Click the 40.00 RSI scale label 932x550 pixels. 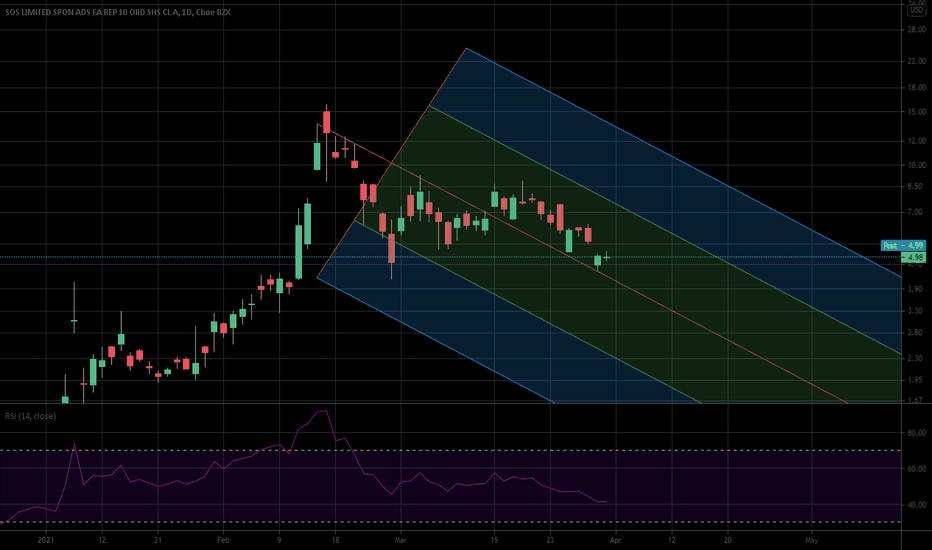[917, 505]
